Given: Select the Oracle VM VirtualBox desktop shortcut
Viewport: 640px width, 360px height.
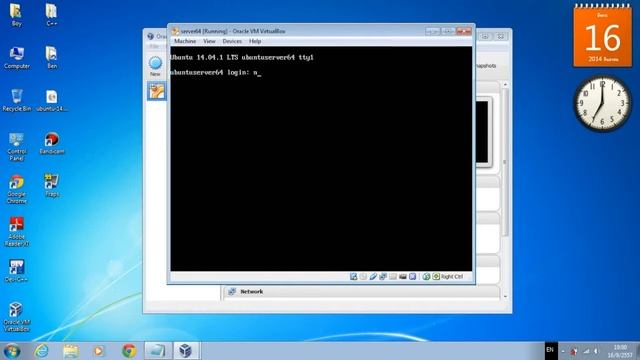Looking at the screenshot, I should (x=16, y=317).
